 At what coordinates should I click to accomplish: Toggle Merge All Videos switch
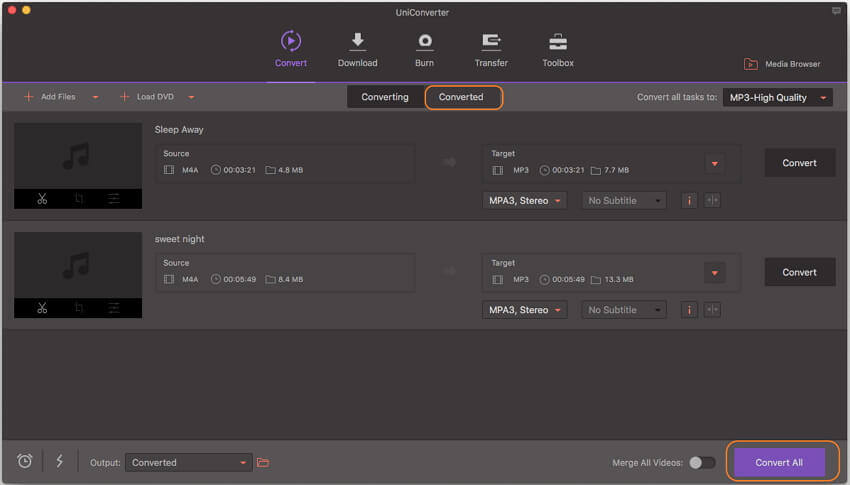tap(702, 463)
